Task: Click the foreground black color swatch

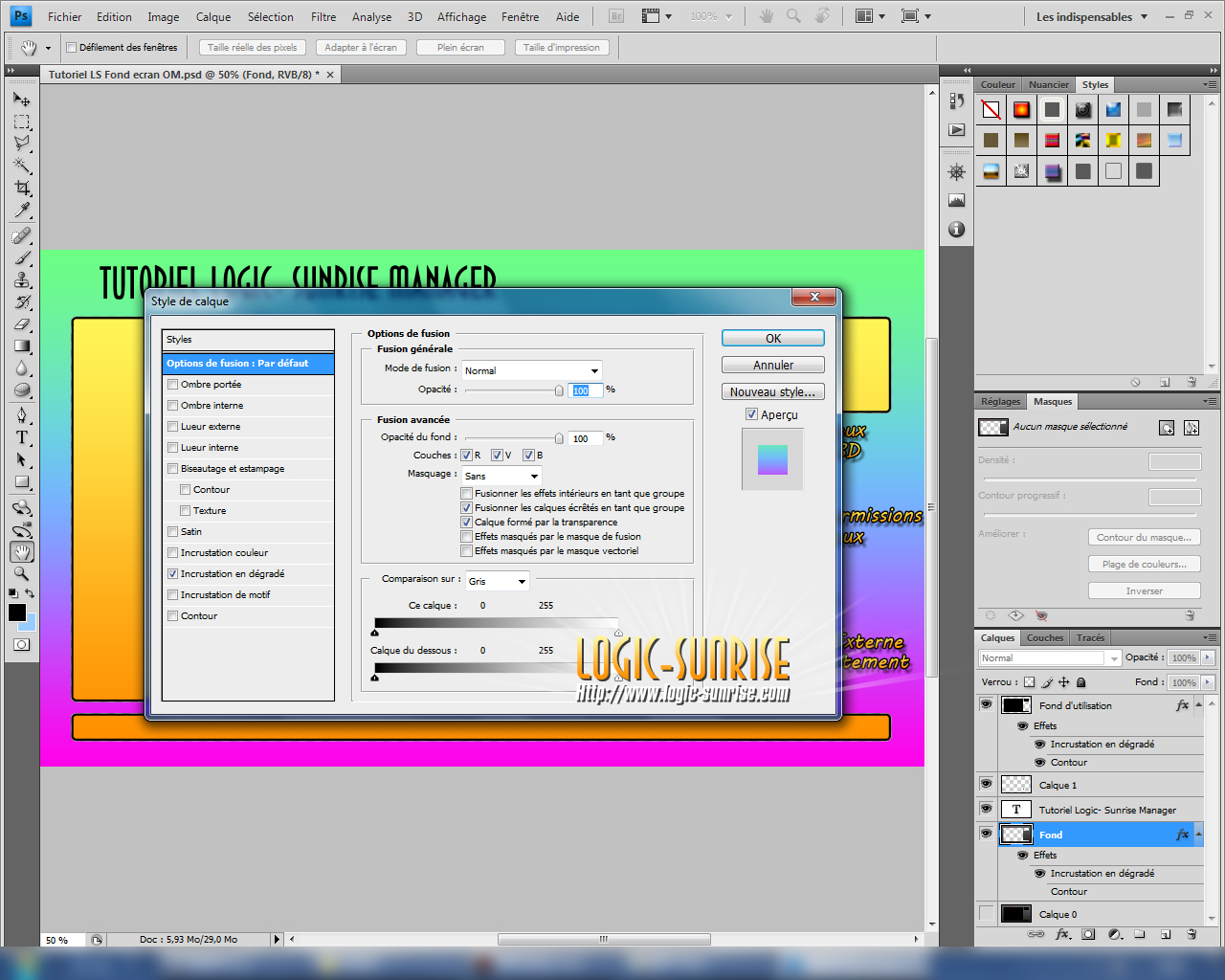Action: coord(17,612)
